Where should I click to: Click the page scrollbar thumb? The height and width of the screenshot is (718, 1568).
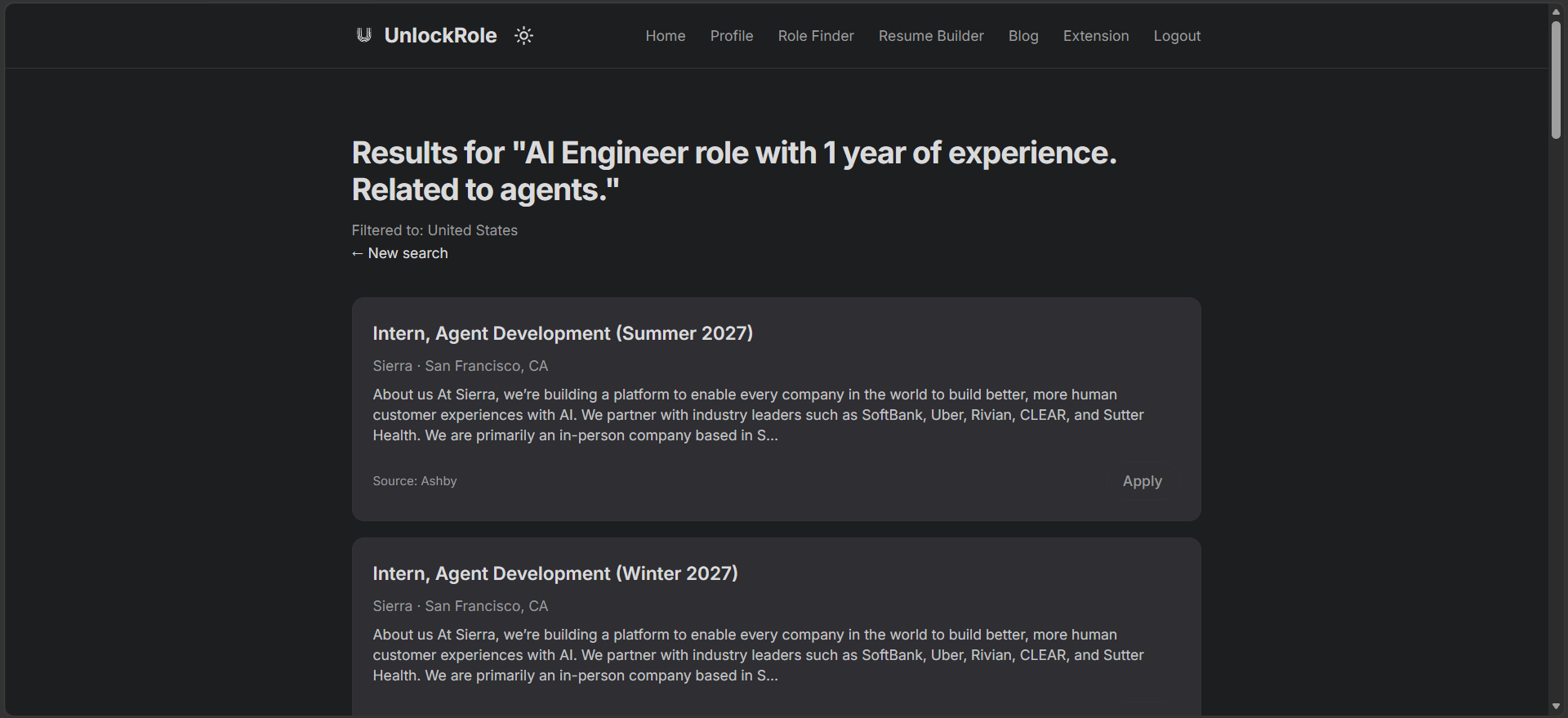click(1556, 79)
